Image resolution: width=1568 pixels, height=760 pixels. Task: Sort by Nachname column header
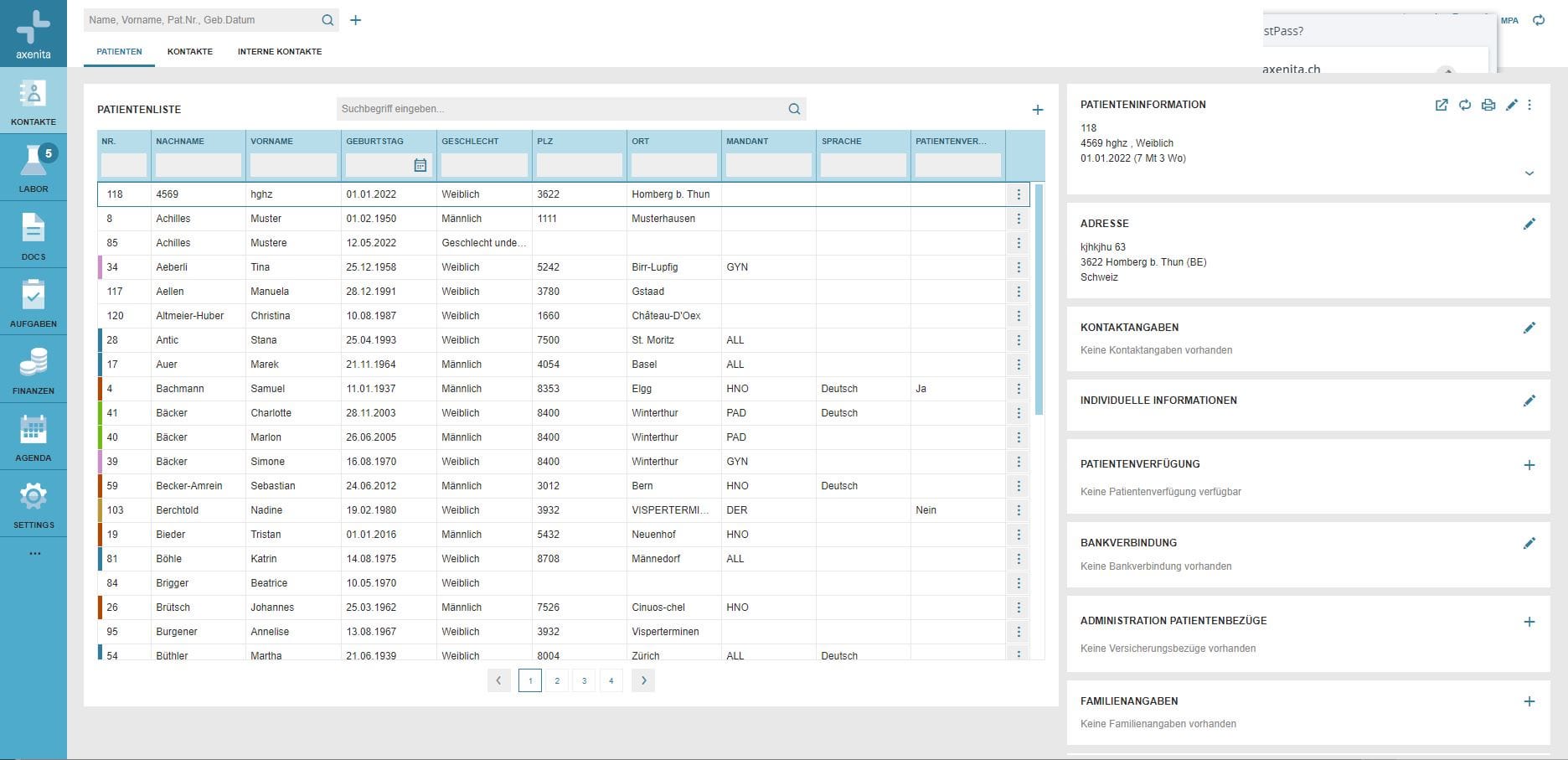coord(180,142)
